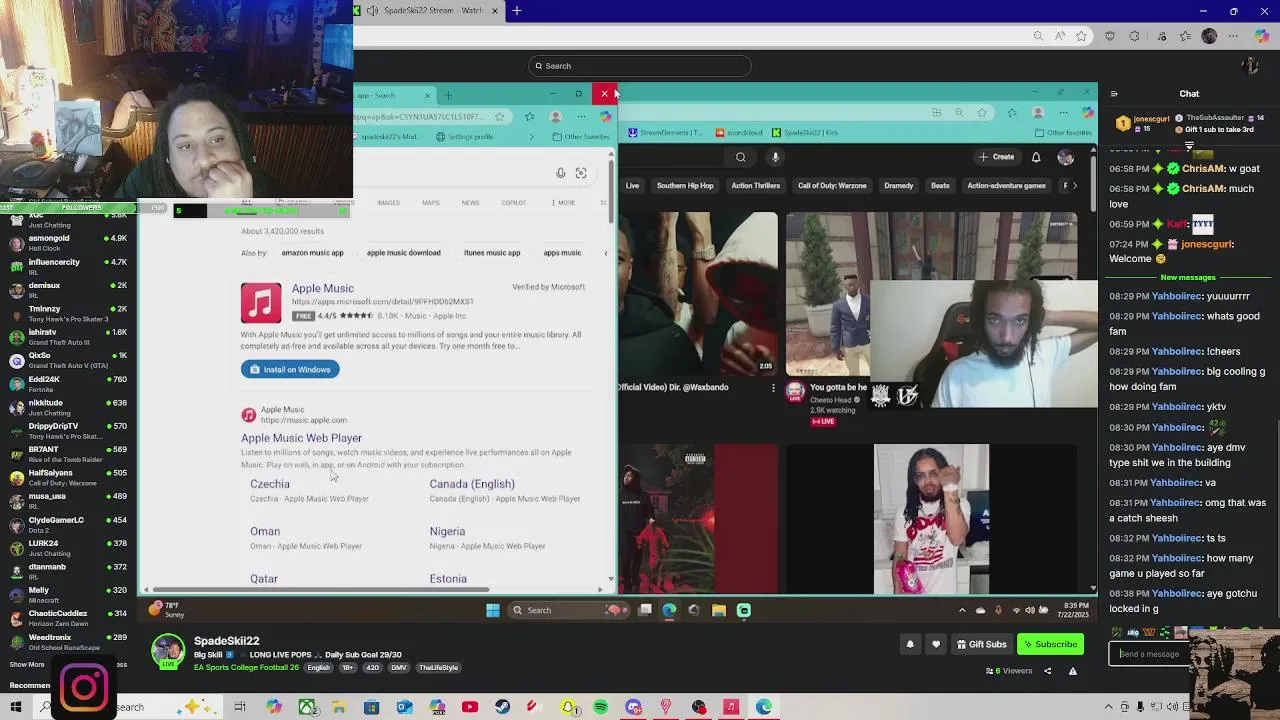This screenshot has height=720, width=1280.
Task: Click the apple music download suggestion chip
Action: coord(403,253)
